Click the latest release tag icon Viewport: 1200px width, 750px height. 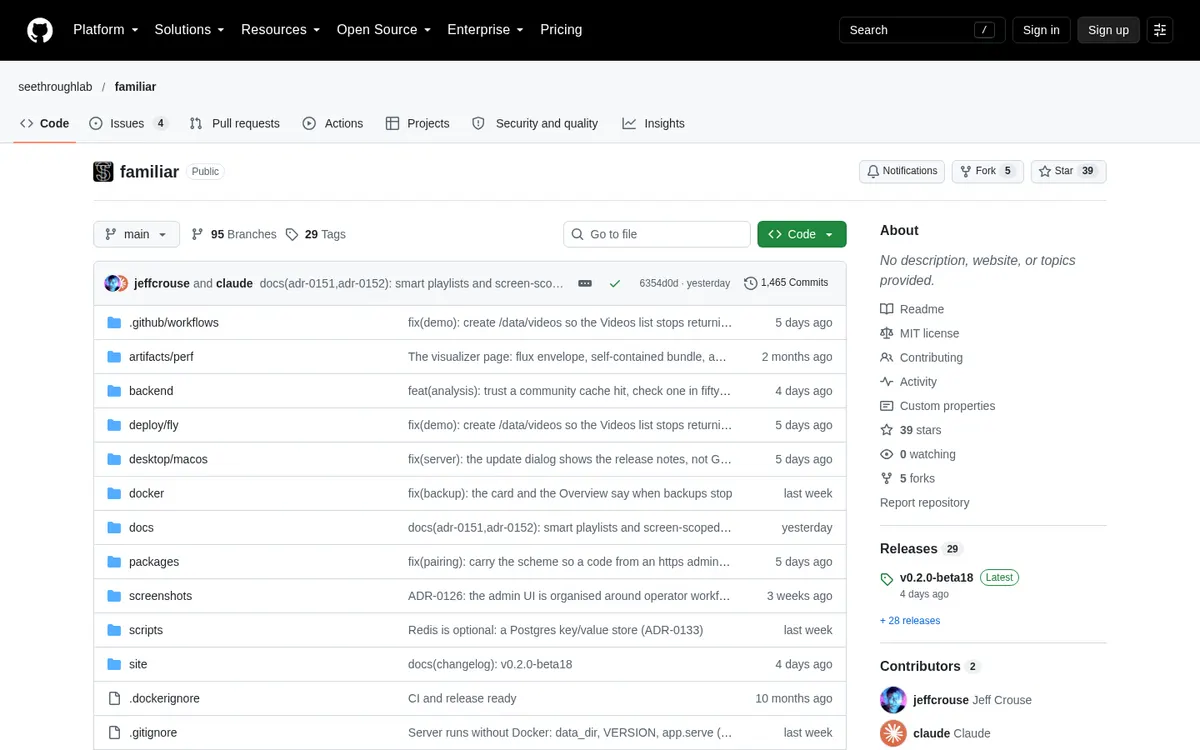(x=887, y=579)
